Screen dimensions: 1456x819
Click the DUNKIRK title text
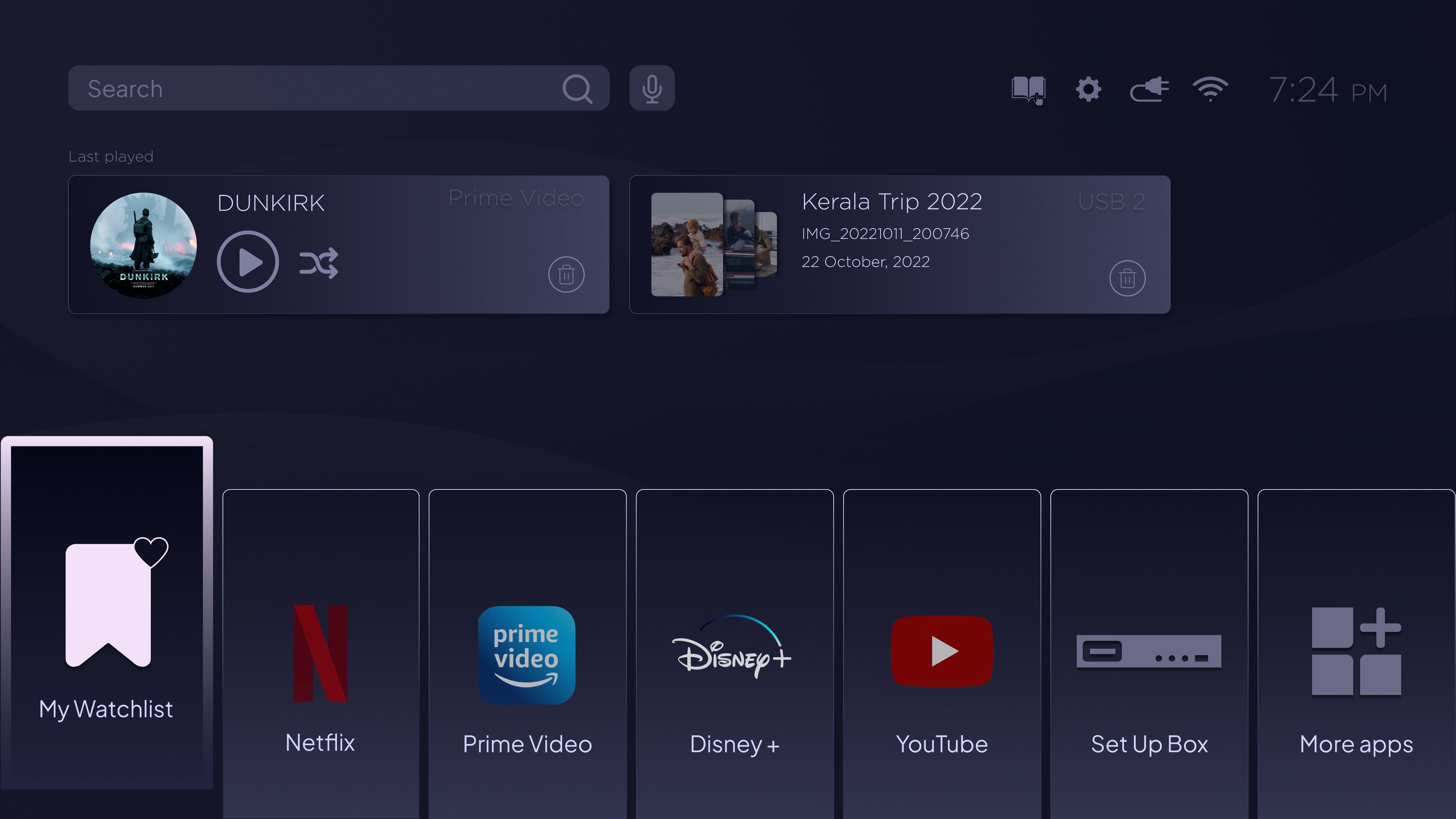coord(271,203)
